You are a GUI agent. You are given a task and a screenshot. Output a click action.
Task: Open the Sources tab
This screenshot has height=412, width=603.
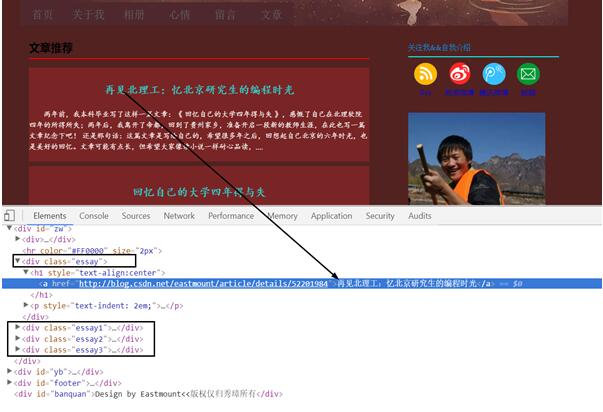(136, 216)
